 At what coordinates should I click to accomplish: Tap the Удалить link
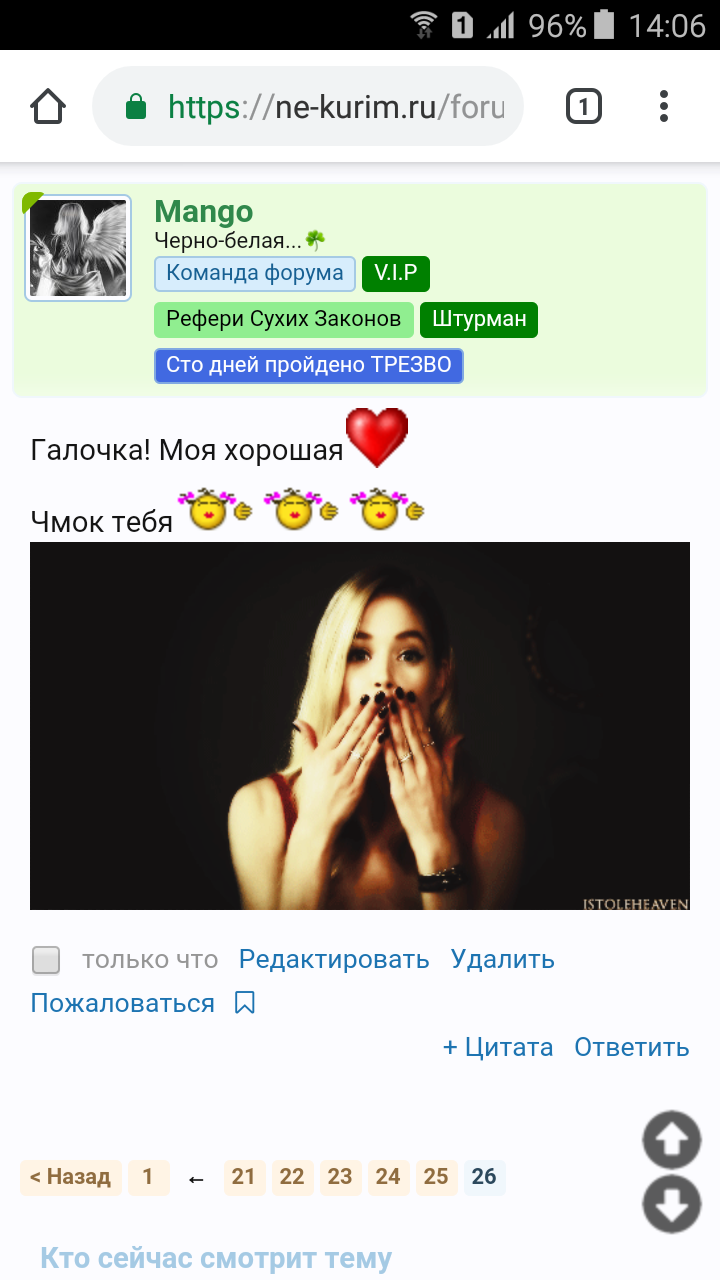click(503, 960)
